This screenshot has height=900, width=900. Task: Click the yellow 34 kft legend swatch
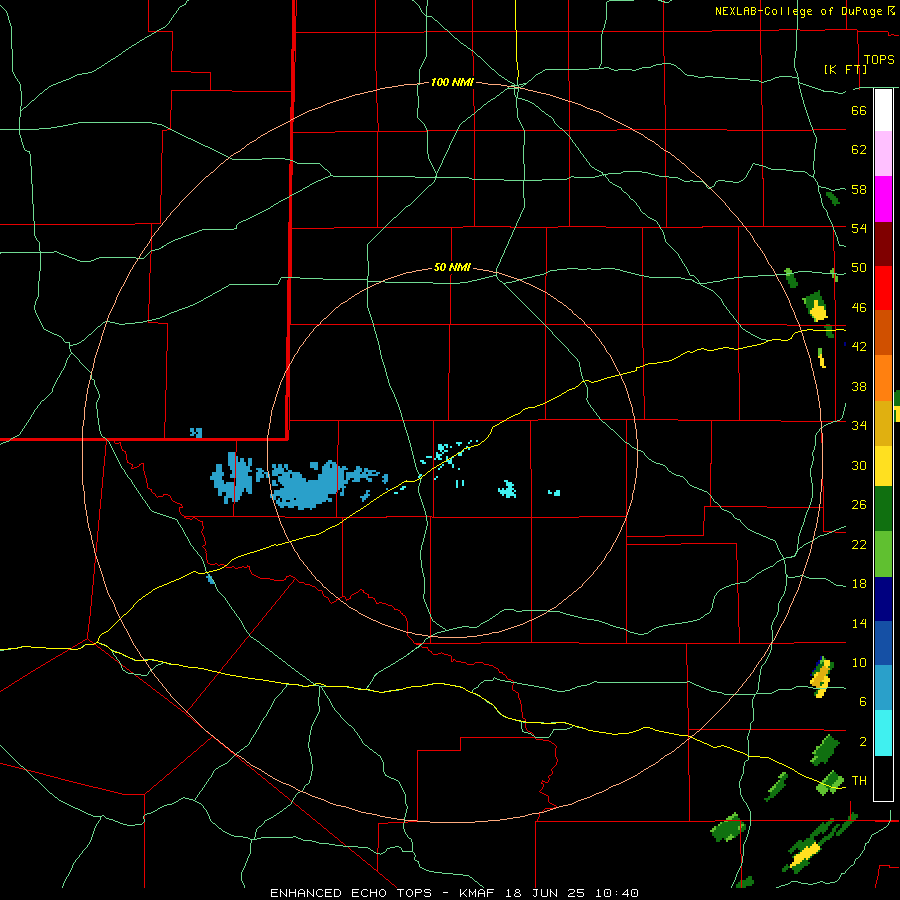coord(883,465)
